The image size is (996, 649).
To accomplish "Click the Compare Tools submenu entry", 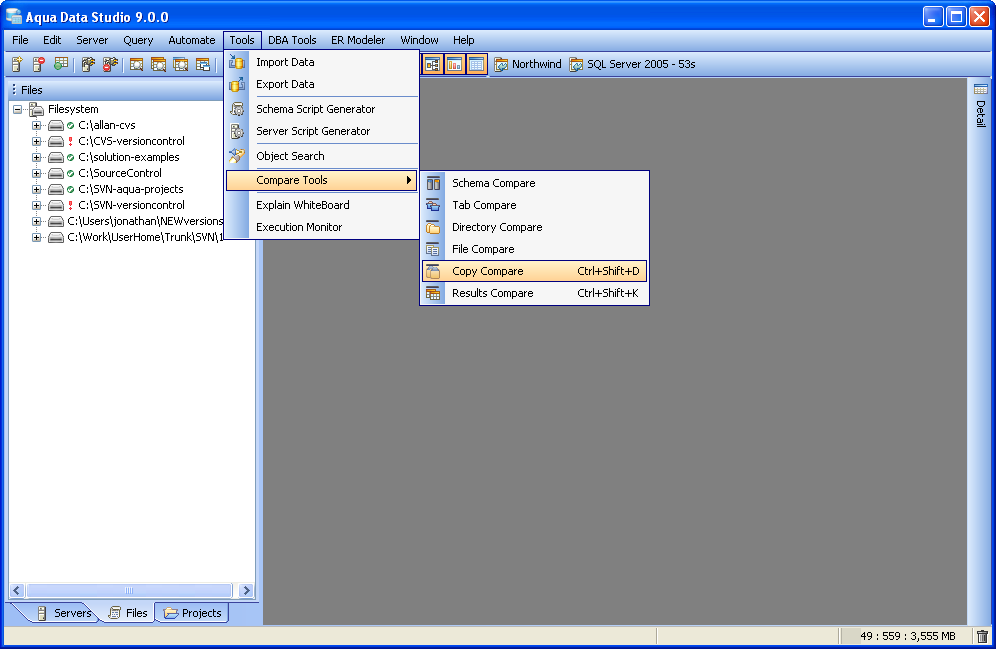I will [322, 180].
